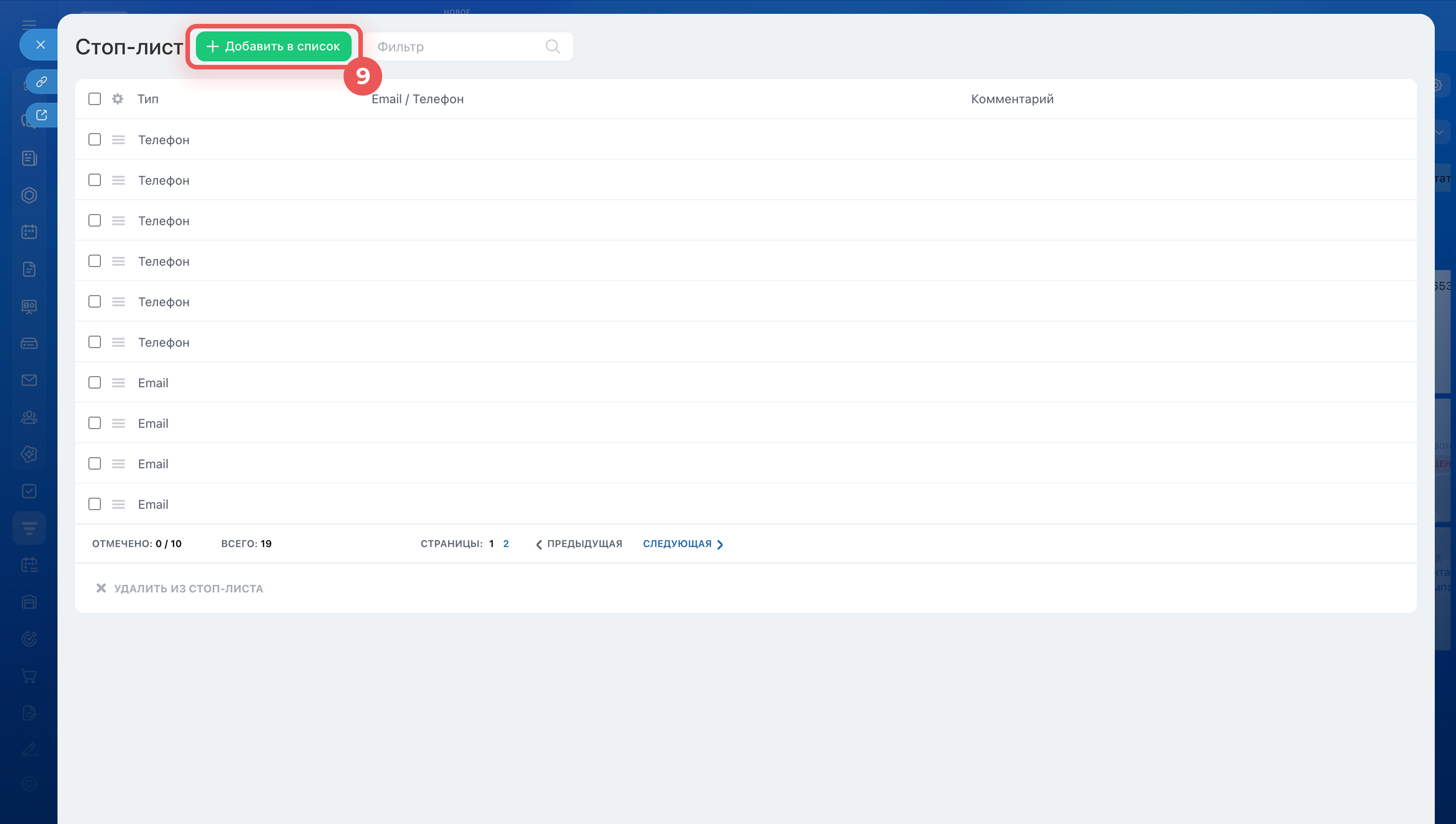The width and height of the screenshot is (1456, 824).
Task: Open the shopping cart icon in the sidebar
Action: (30, 676)
